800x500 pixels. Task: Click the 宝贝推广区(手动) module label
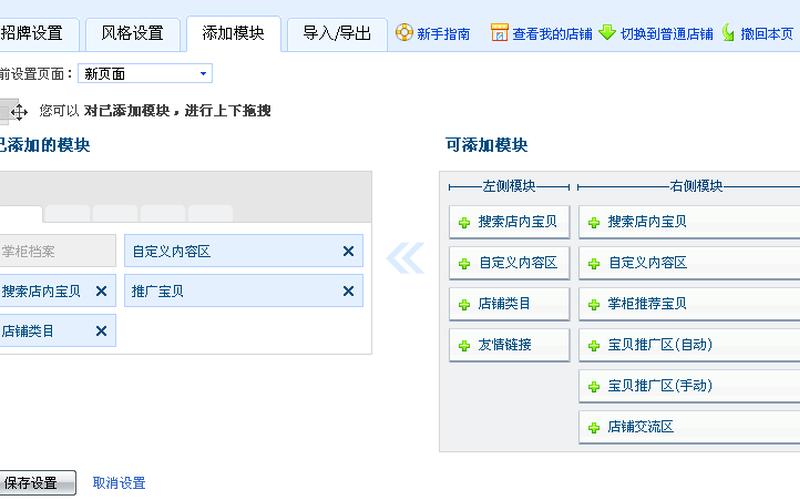(660, 386)
